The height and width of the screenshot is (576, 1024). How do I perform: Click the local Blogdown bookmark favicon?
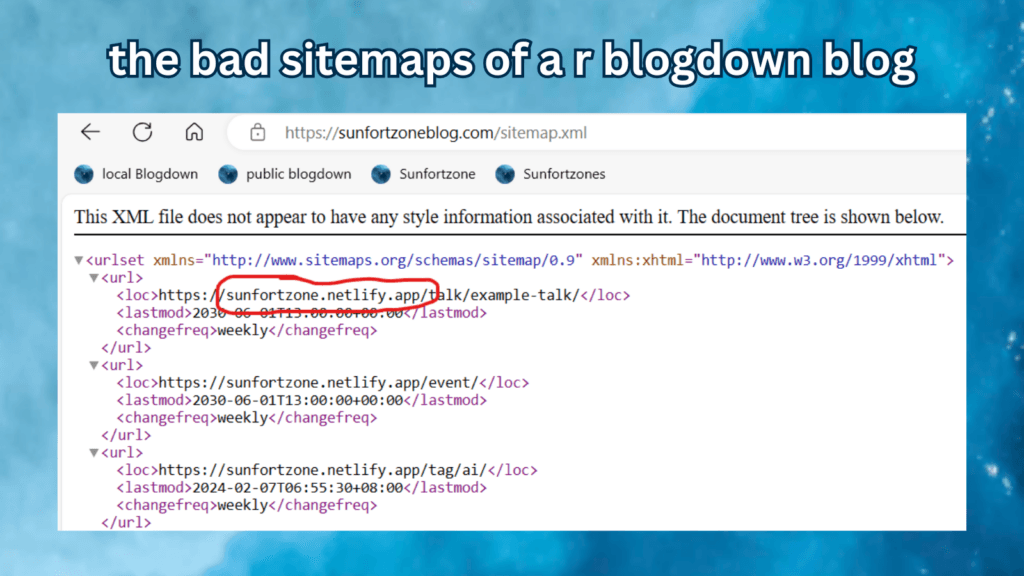pyautogui.click(x=83, y=173)
